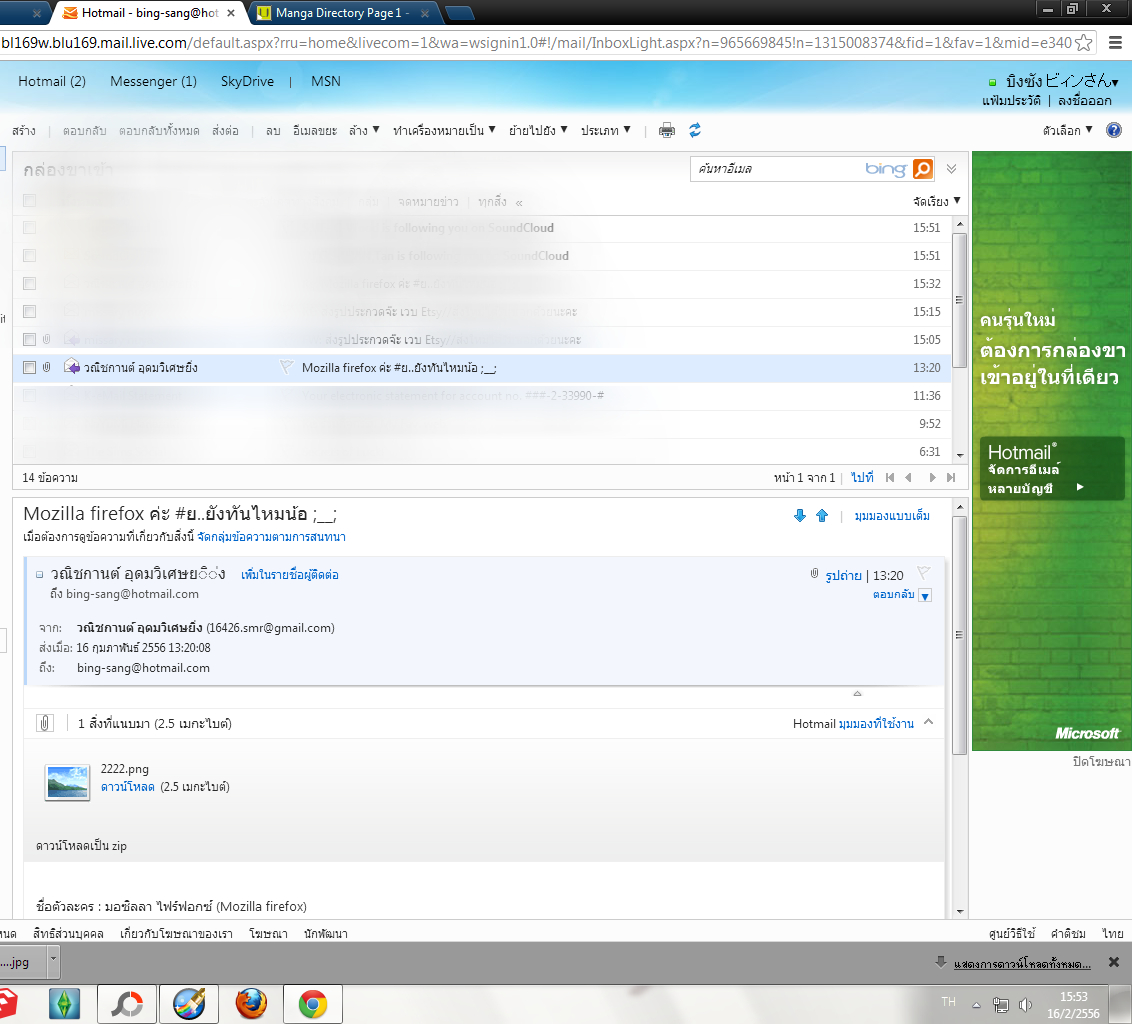Select the checkbox of the 15:05 message
This screenshot has height=1024, width=1132.
[x=30, y=339]
